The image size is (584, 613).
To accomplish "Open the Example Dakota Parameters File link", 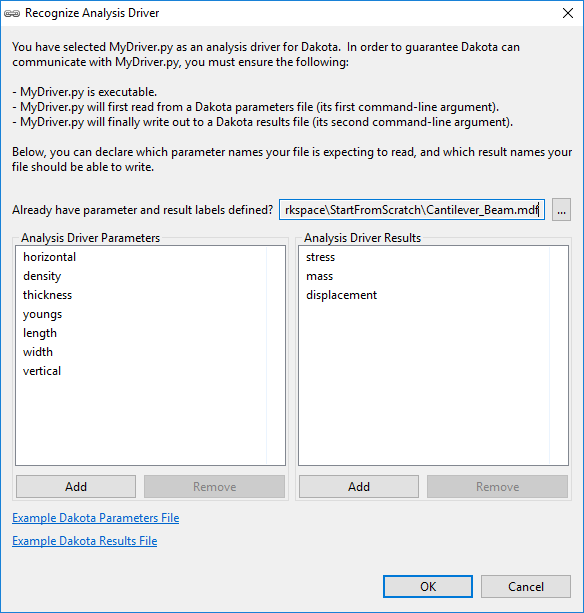I will tap(95, 518).
